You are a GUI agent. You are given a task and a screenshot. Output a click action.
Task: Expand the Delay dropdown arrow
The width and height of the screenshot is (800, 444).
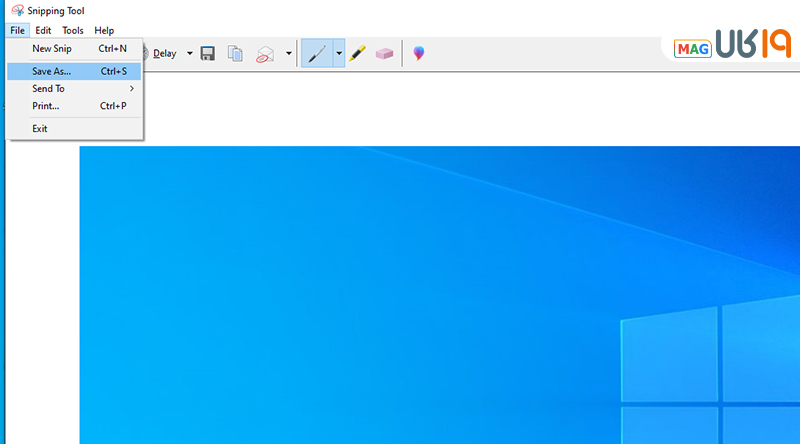pyautogui.click(x=190, y=54)
